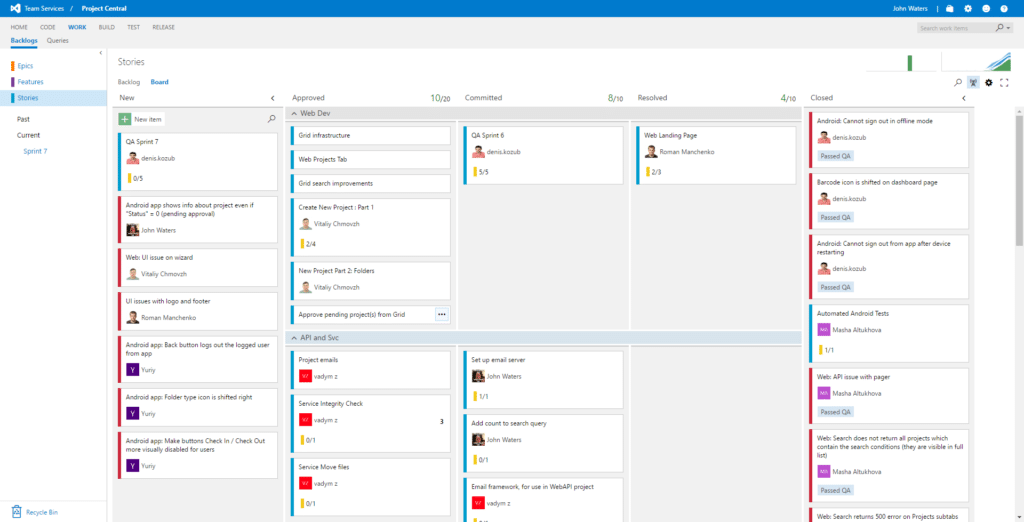Click board search magnifier in toolbar
Screen dimensions: 1024x522
coord(957,82)
